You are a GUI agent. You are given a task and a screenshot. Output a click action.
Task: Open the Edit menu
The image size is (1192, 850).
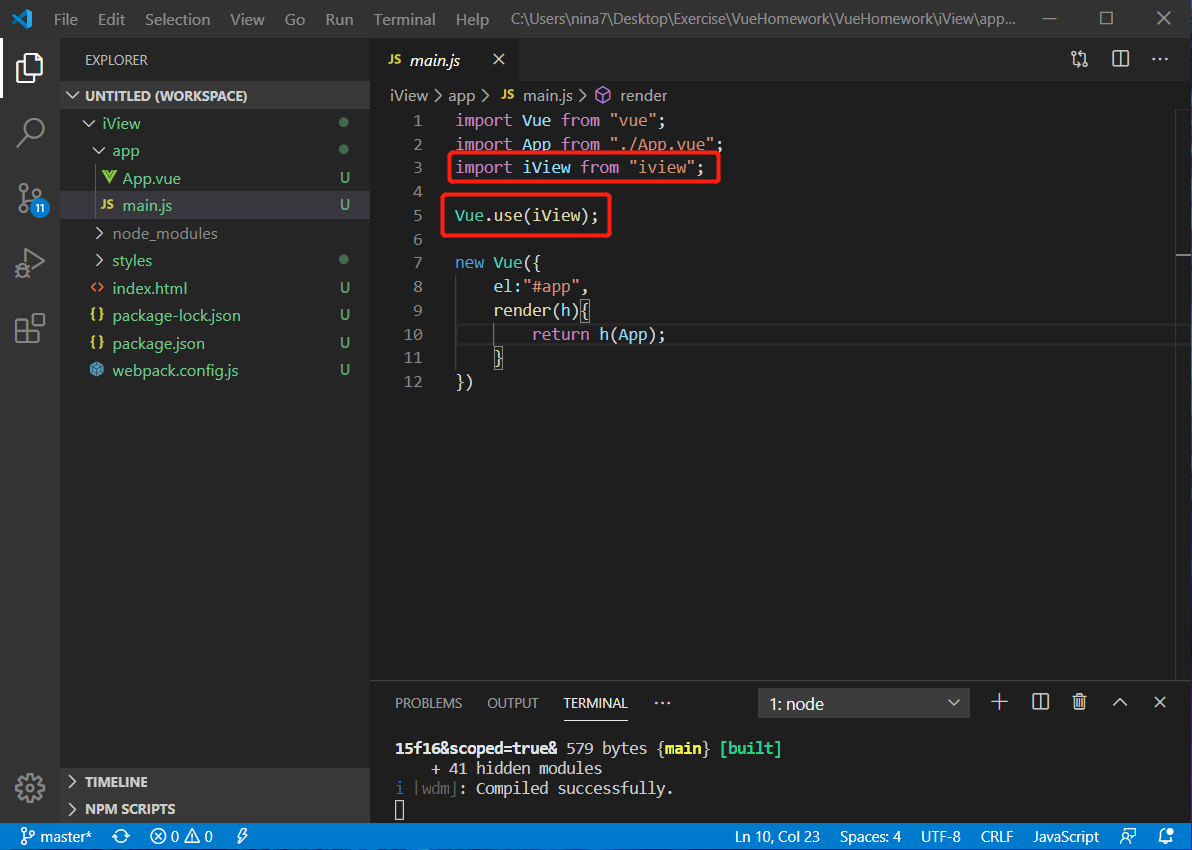click(111, 19)
